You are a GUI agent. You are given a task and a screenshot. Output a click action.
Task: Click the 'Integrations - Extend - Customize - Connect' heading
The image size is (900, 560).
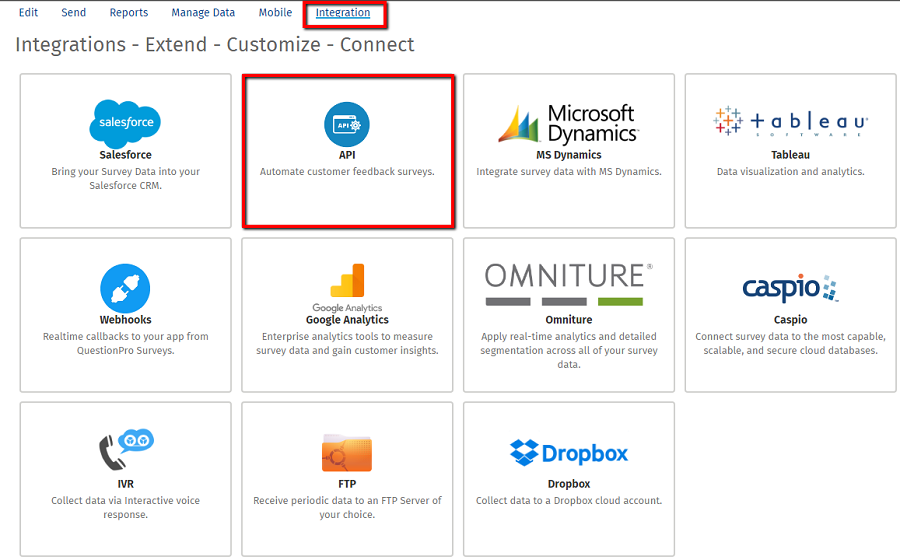click(215, 44)
